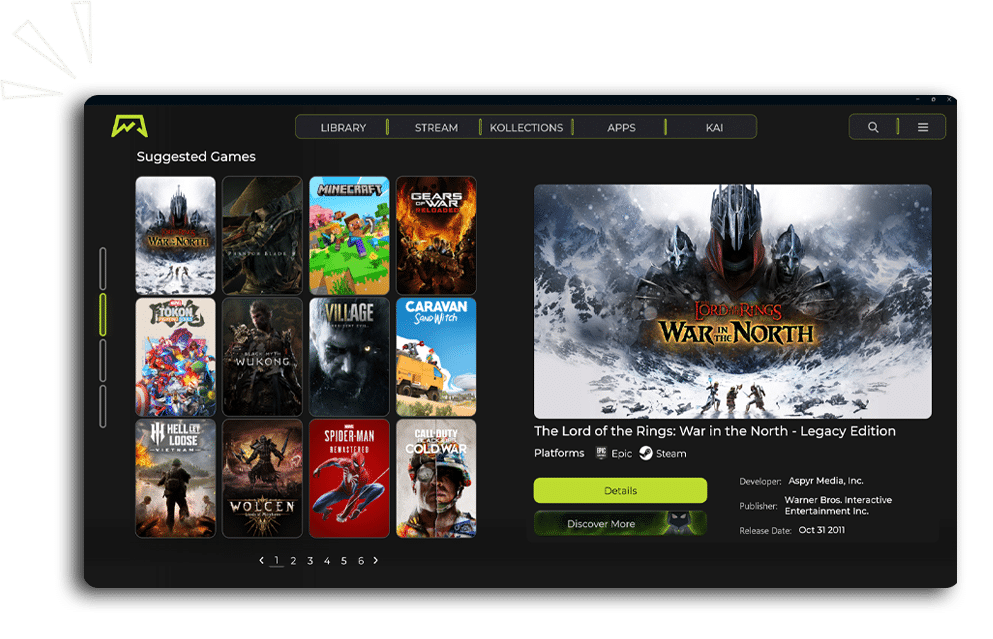
Task: Select the Wolcen game cover
Action: (262, 478)
